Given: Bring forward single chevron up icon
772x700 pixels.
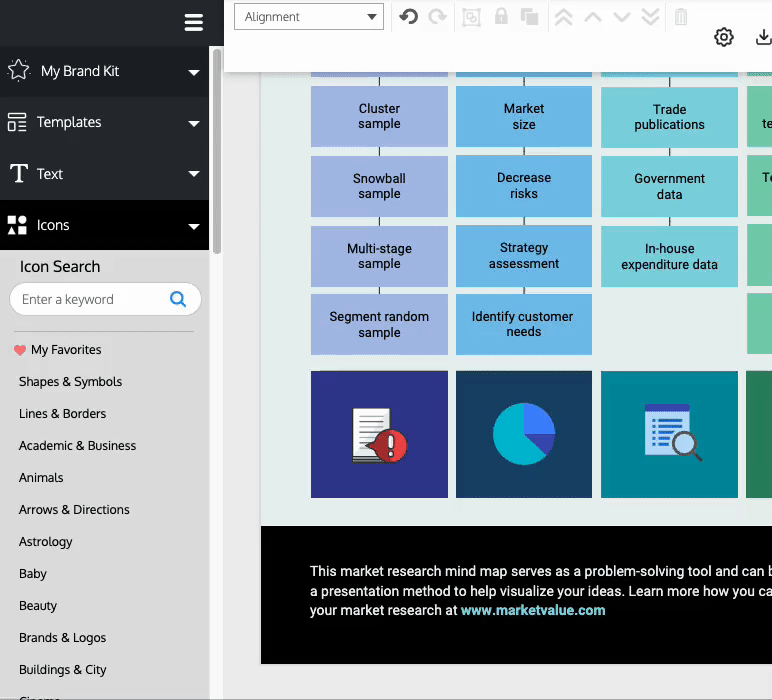Looking at the screenshot, I should pyautogui.click(x=593, y=17).
